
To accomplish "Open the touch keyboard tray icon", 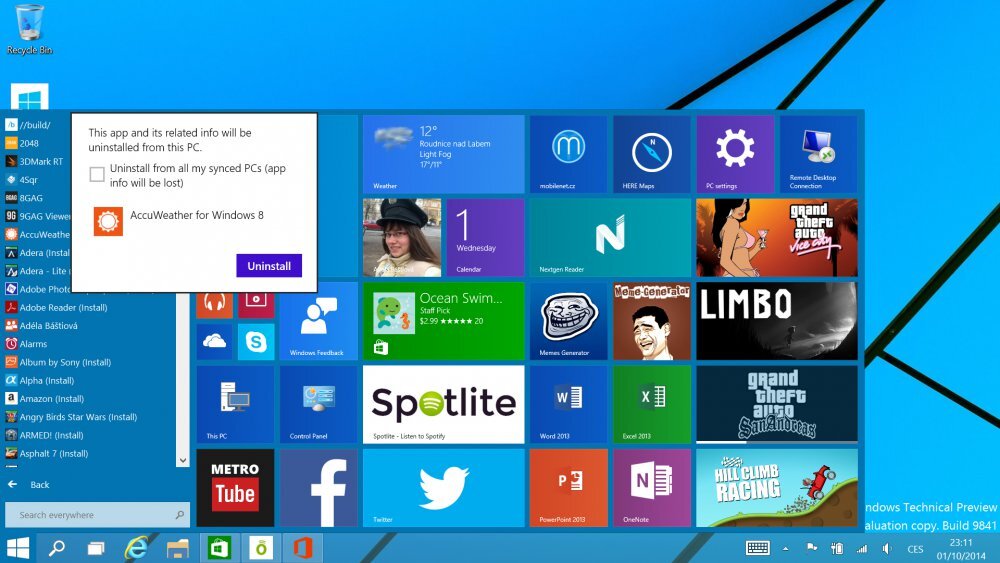I will [758, 548].
